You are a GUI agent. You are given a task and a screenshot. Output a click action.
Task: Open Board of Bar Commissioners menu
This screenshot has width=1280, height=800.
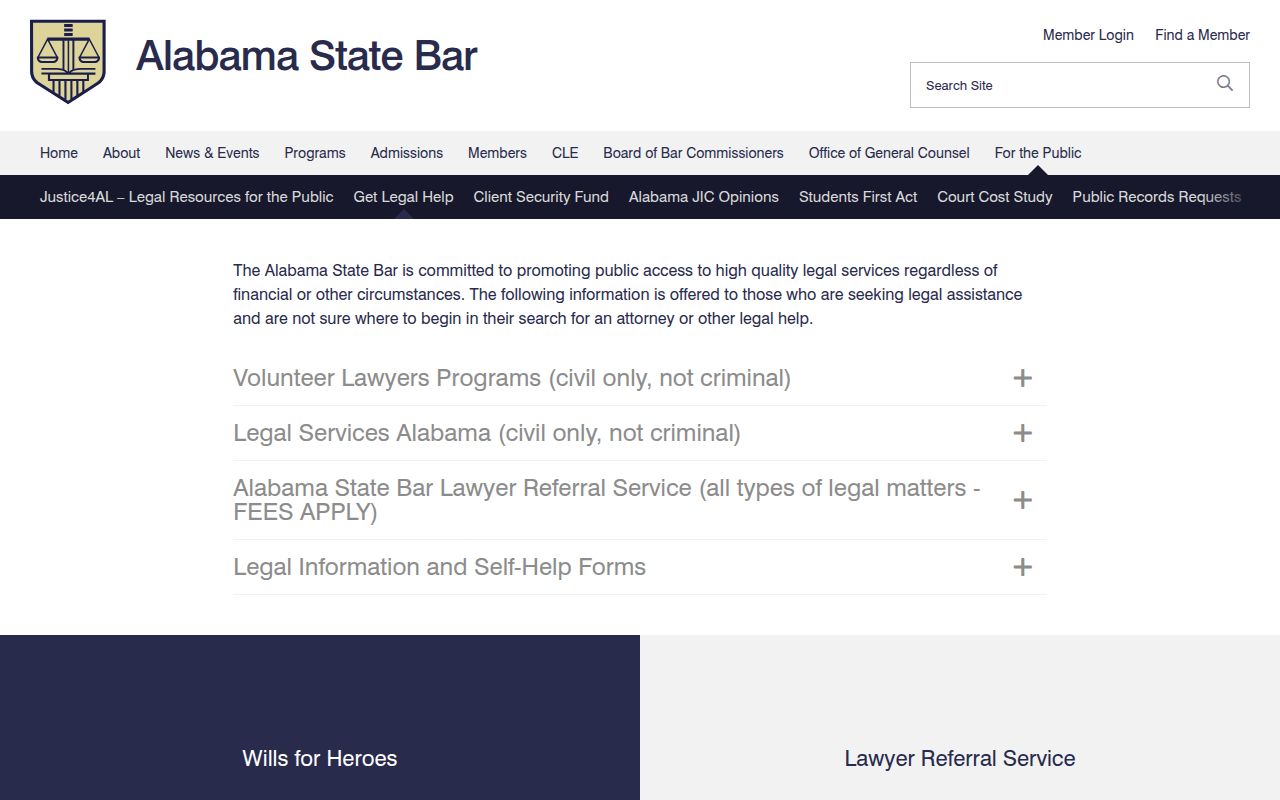point(693,153)
